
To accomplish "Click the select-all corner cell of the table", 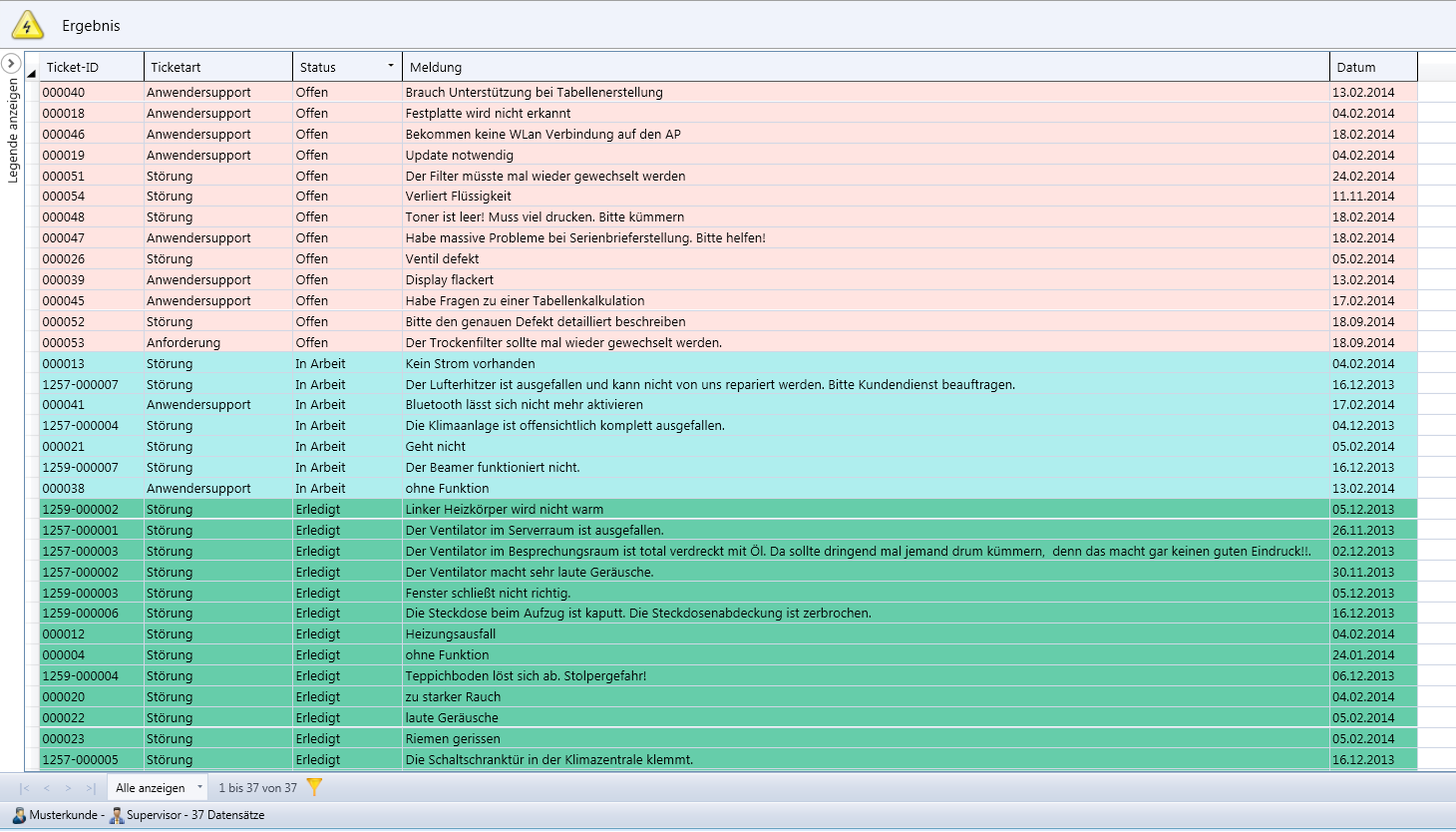I will (x=32, y=67).
